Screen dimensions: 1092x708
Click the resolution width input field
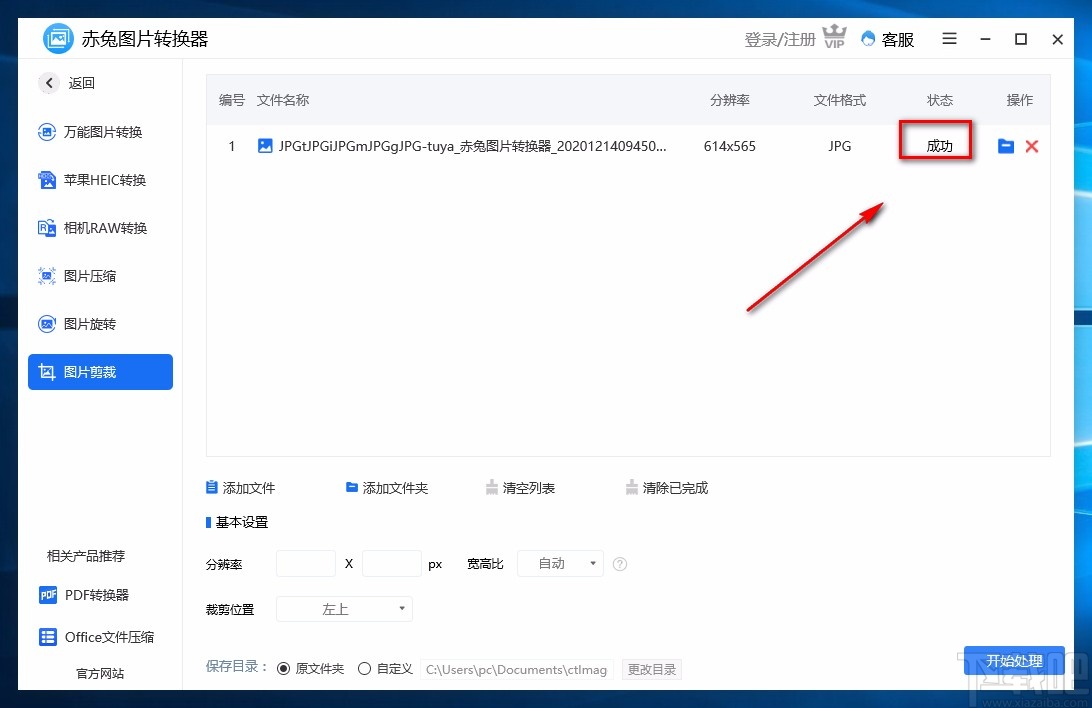click(305, 563)
